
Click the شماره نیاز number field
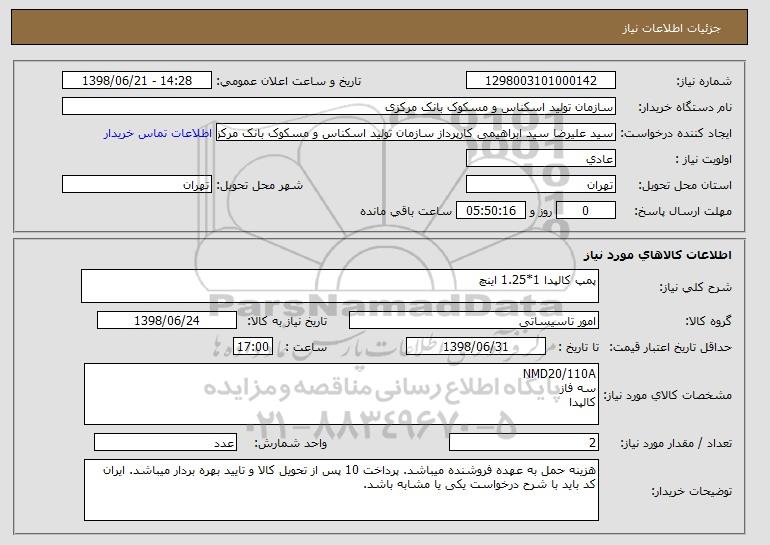(x=541, y=81)
